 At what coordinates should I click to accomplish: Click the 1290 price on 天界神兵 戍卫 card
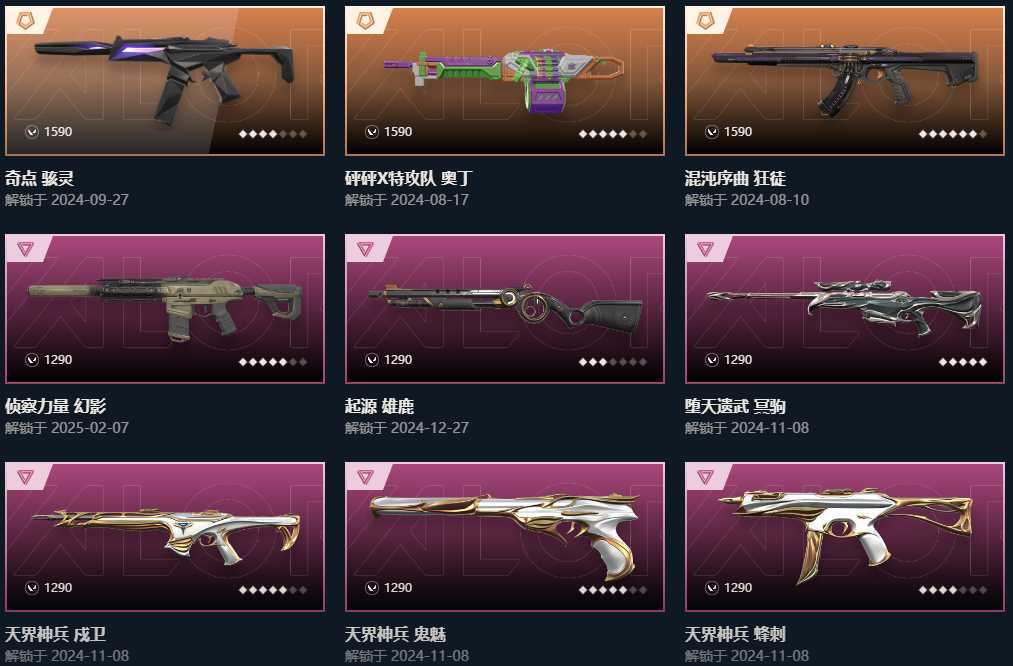click(58, 587)
